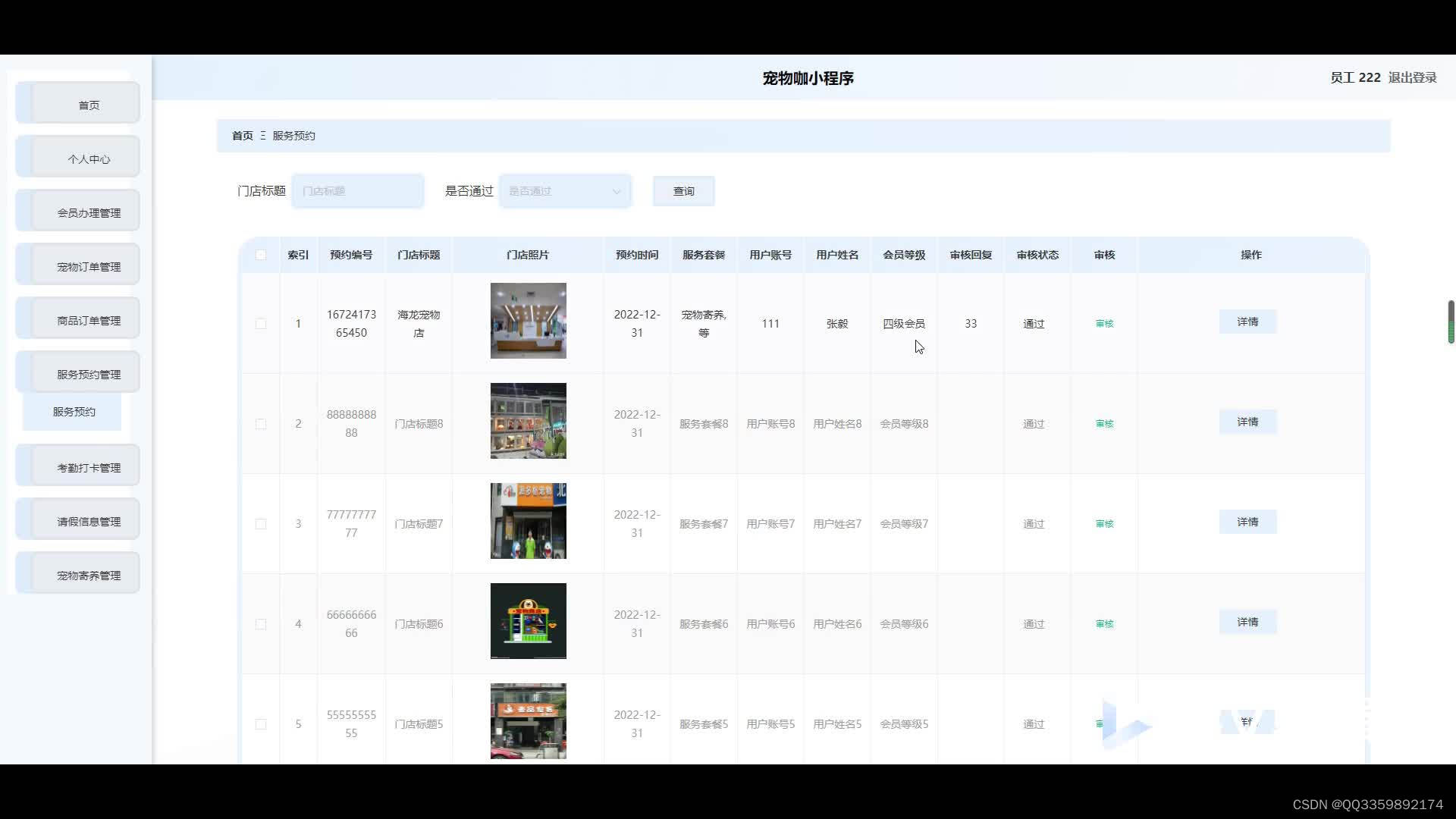Viewport: 1456px width, 819px height.
Task: Select the 海龙宠物店 title cell
Action: (x=419, y=324)
